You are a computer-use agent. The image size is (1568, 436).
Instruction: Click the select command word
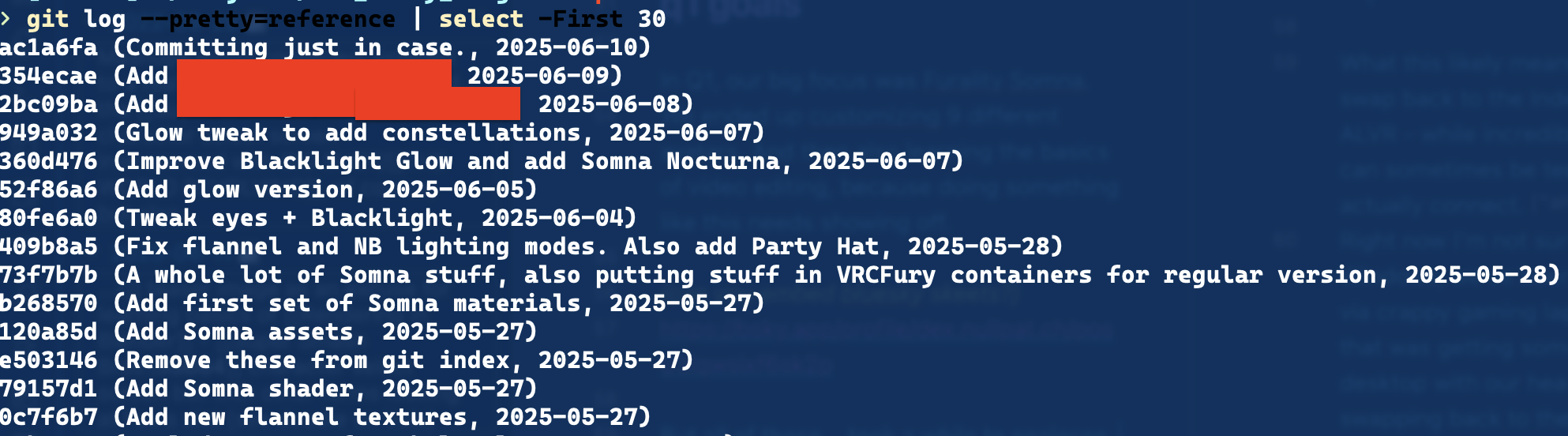click(x=481, y=19)
